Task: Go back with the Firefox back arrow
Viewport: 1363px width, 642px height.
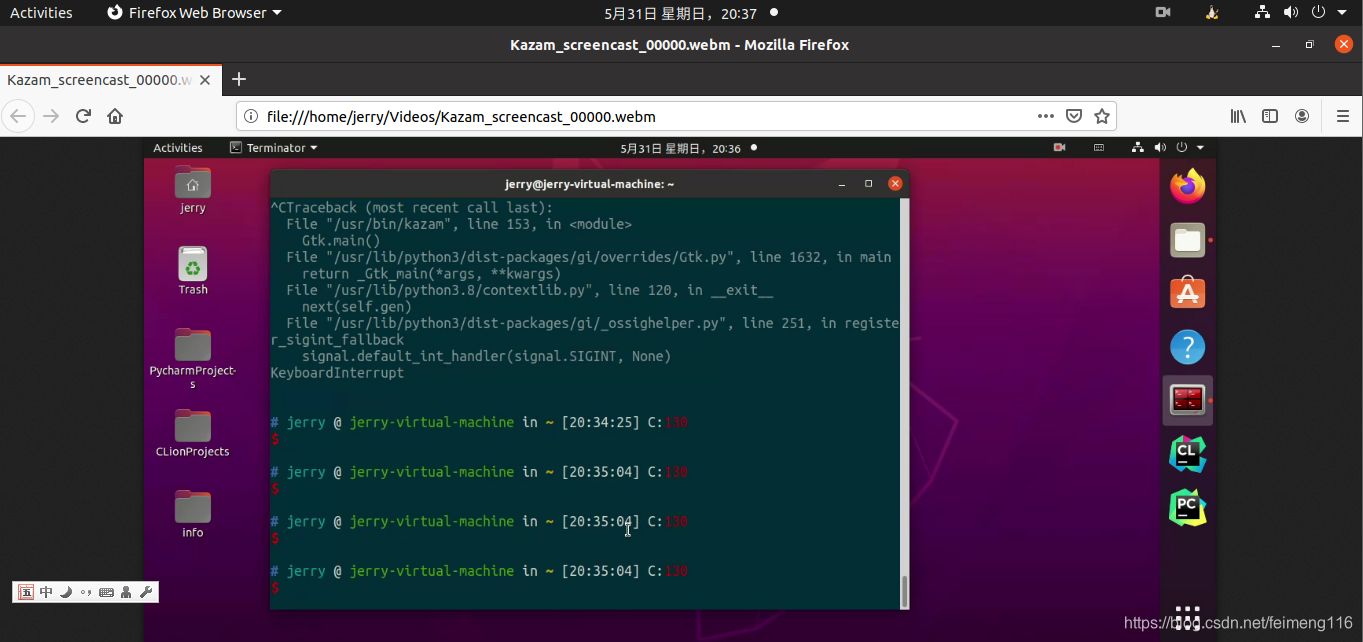Action: tap(18, 116)
